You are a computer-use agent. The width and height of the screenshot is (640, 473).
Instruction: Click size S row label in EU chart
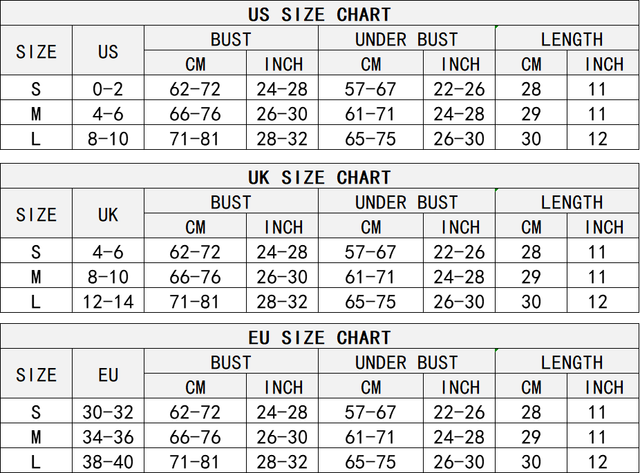coord(36,412)
